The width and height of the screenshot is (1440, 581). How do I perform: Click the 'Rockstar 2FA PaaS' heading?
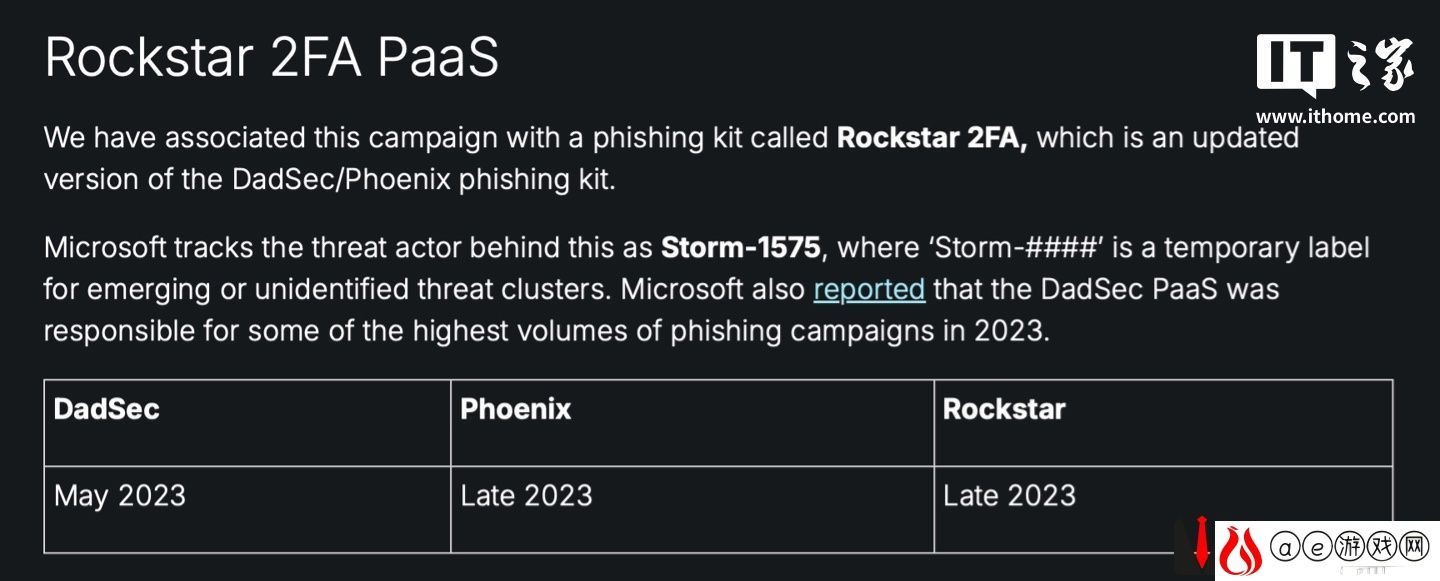coord(272,58)
